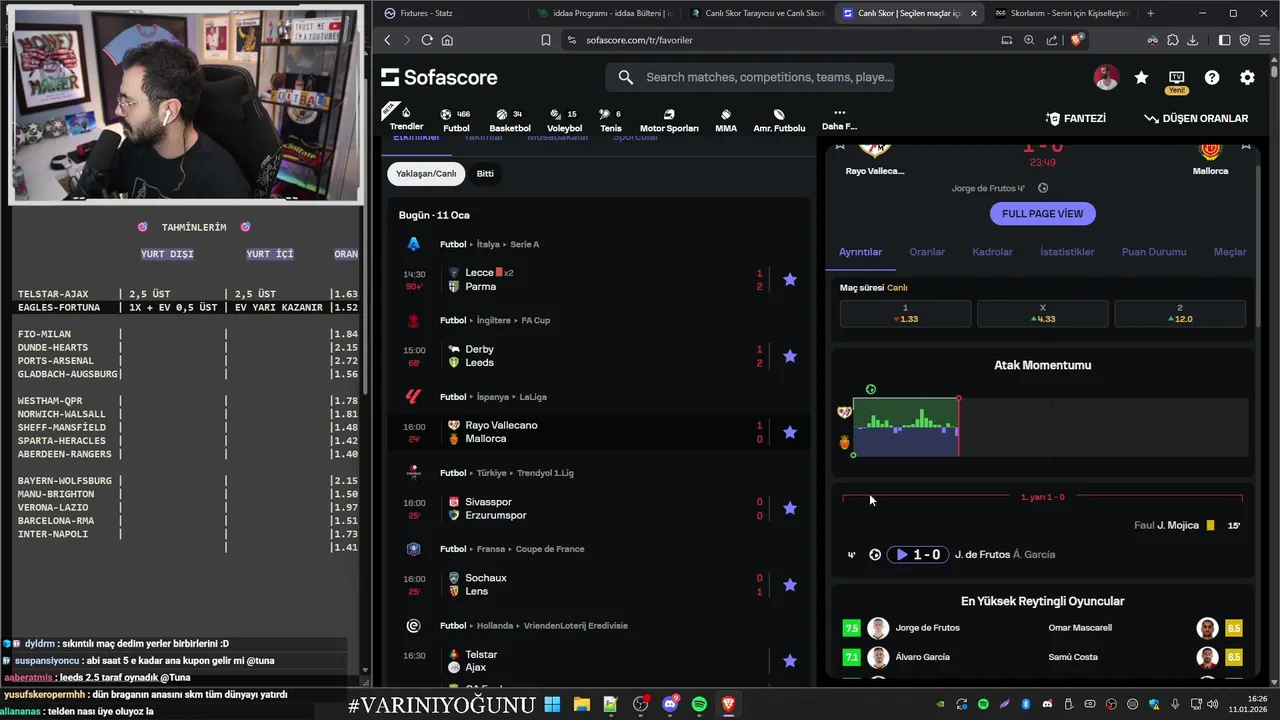Open the DÜŞEN ORANLAR link
Viewport: 1280px width, 720px height.
(1196, 118)
